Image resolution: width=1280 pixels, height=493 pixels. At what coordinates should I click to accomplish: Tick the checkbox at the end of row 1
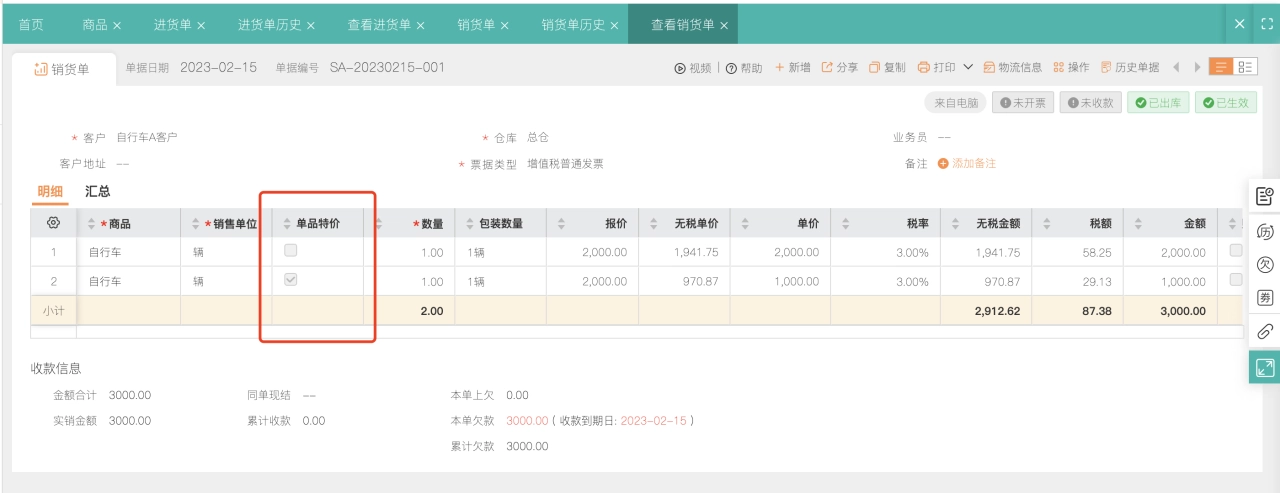pyautogui.click(x=1236, y=251)
